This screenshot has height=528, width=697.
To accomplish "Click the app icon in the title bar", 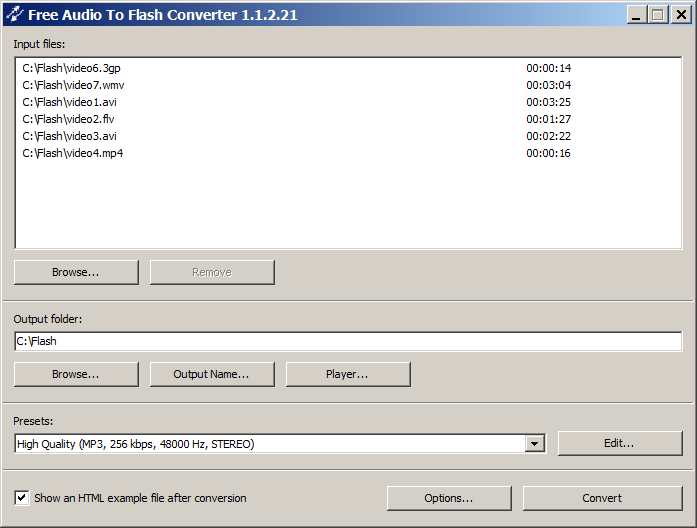I will 14,15.
